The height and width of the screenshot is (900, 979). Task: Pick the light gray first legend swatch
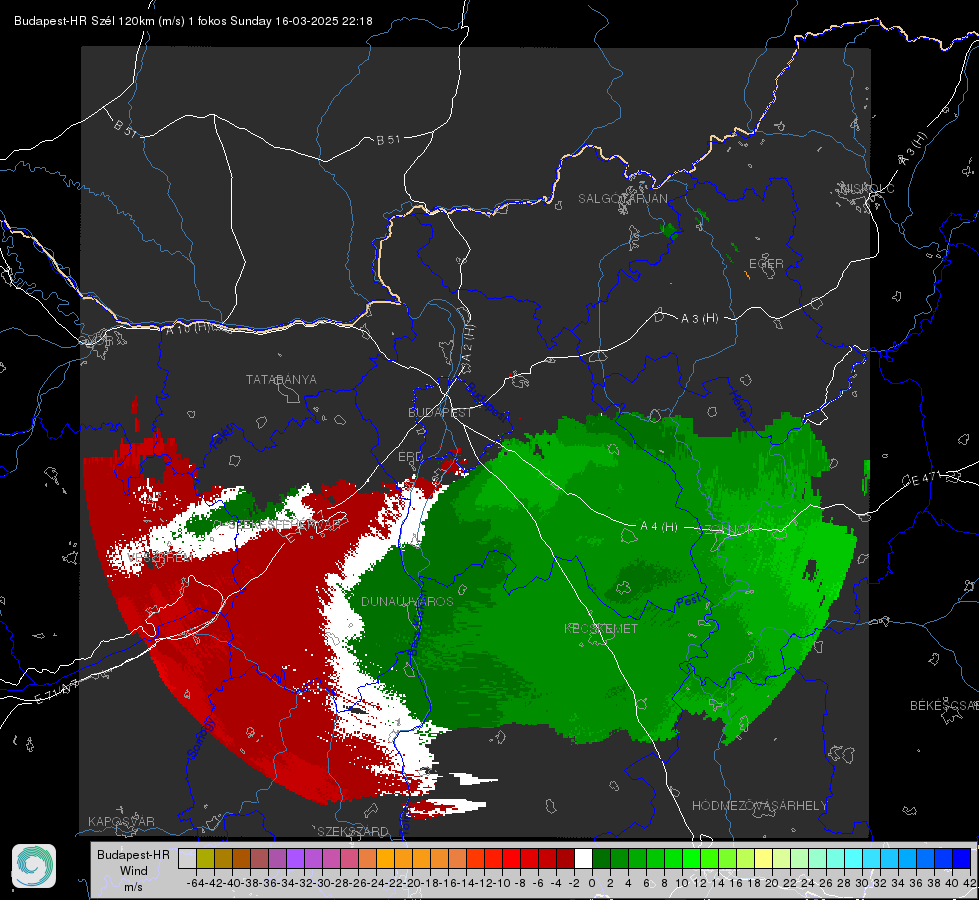(x=187, y=858)
